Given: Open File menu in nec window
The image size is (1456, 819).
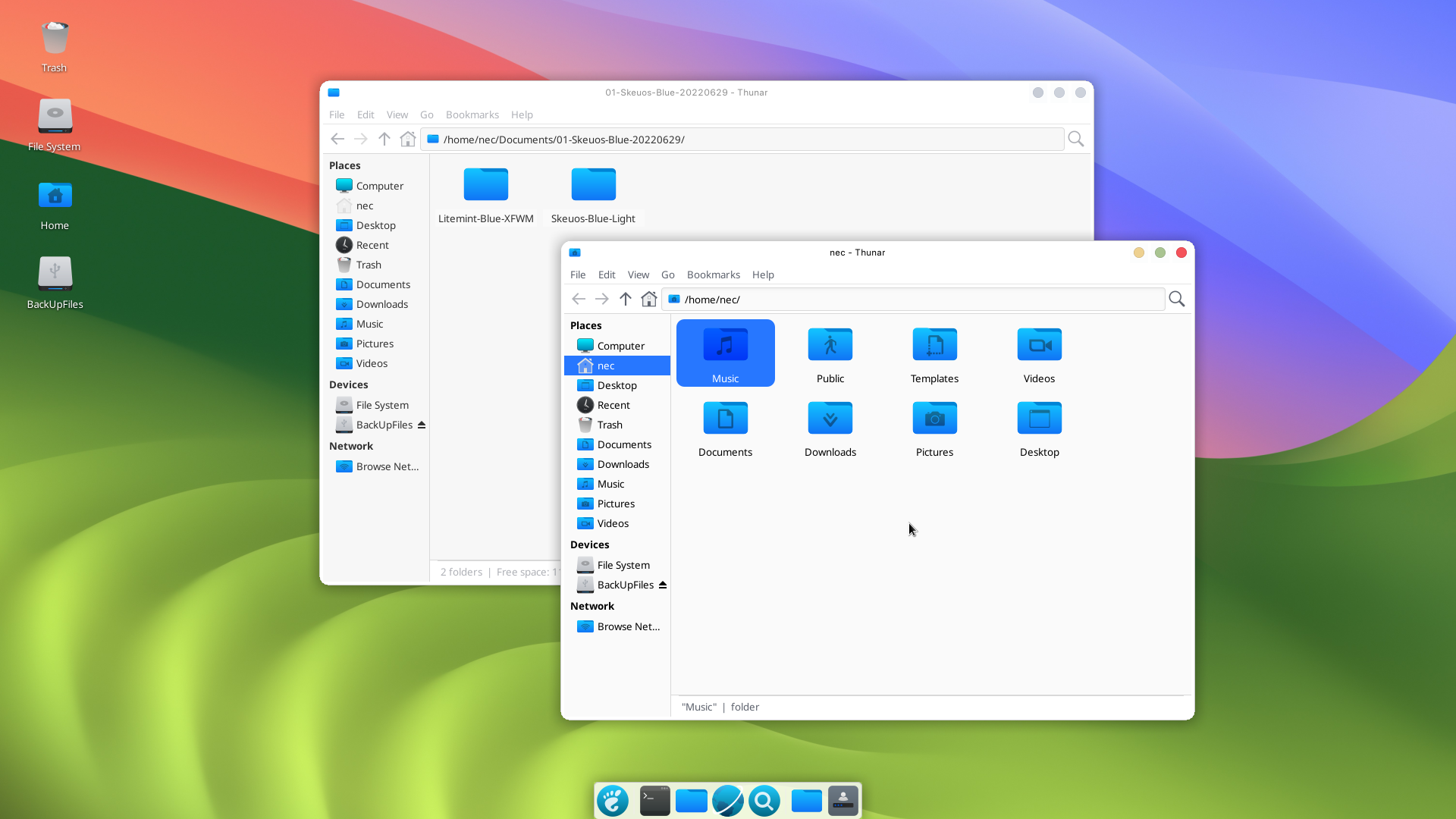Looking at the screenshot, I should tap(578, 275).
